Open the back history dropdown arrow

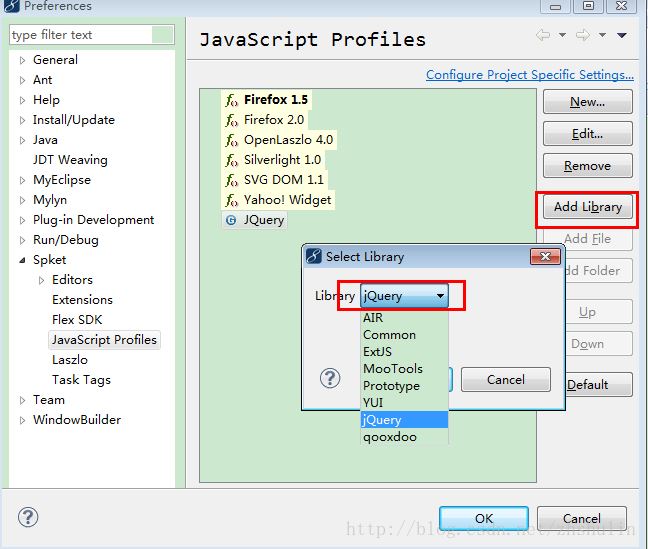pos(562,35)
